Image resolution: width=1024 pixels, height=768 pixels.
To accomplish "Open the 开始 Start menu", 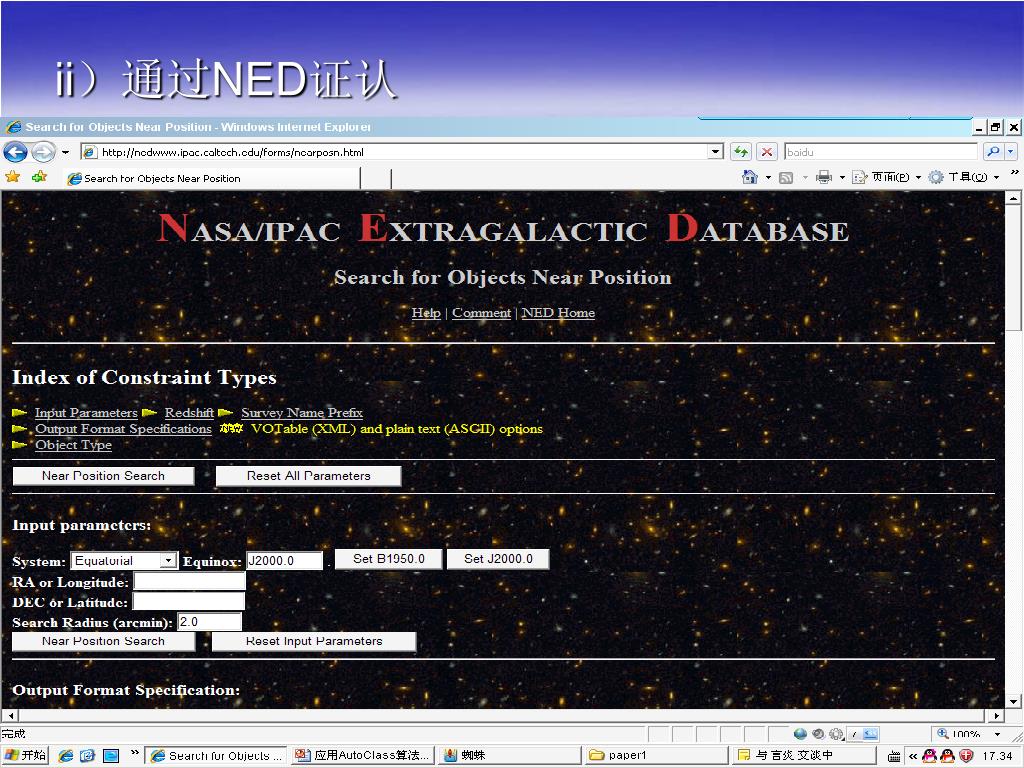I will click(25, 756).
